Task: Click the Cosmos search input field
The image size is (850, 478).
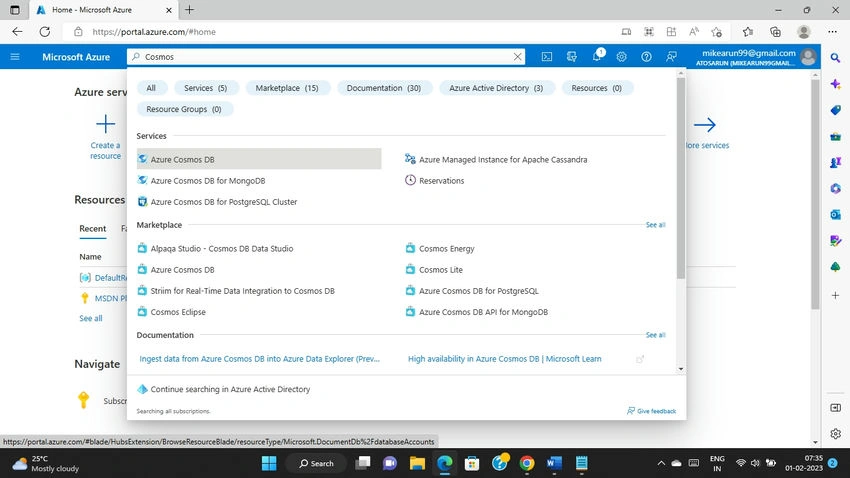Action: pos(325,56)
